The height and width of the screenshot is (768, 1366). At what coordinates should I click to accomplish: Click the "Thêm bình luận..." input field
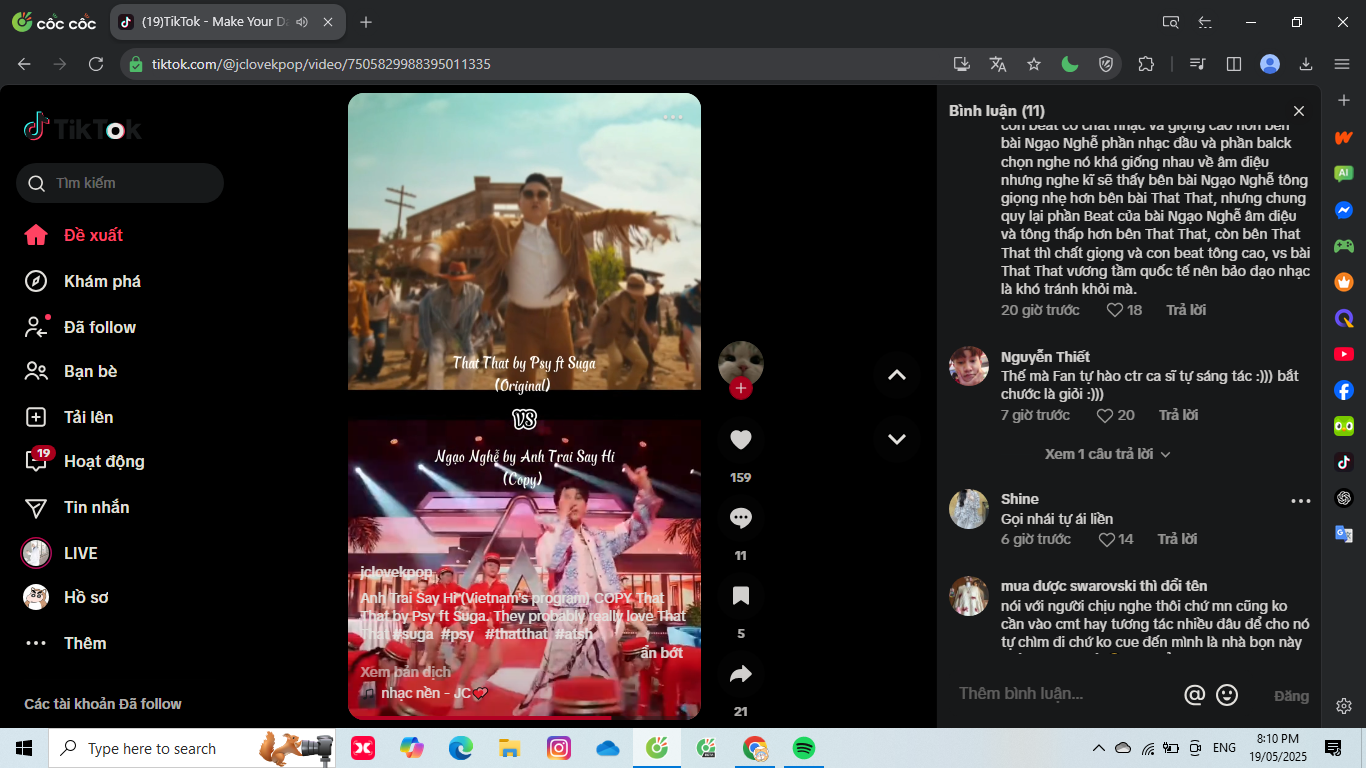click(x=1060, y=694)
